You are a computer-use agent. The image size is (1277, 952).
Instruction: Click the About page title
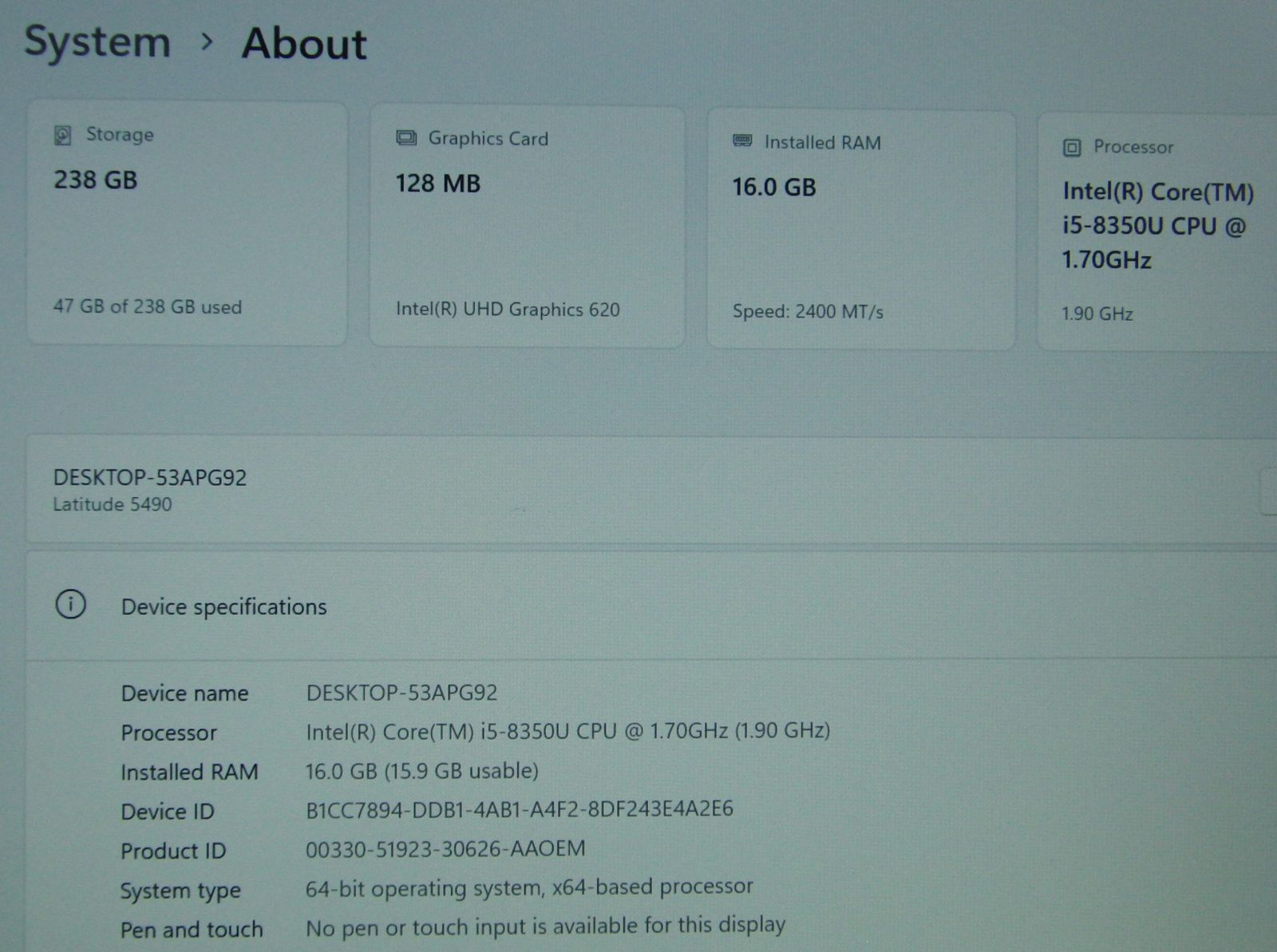(x=304, y=43)
